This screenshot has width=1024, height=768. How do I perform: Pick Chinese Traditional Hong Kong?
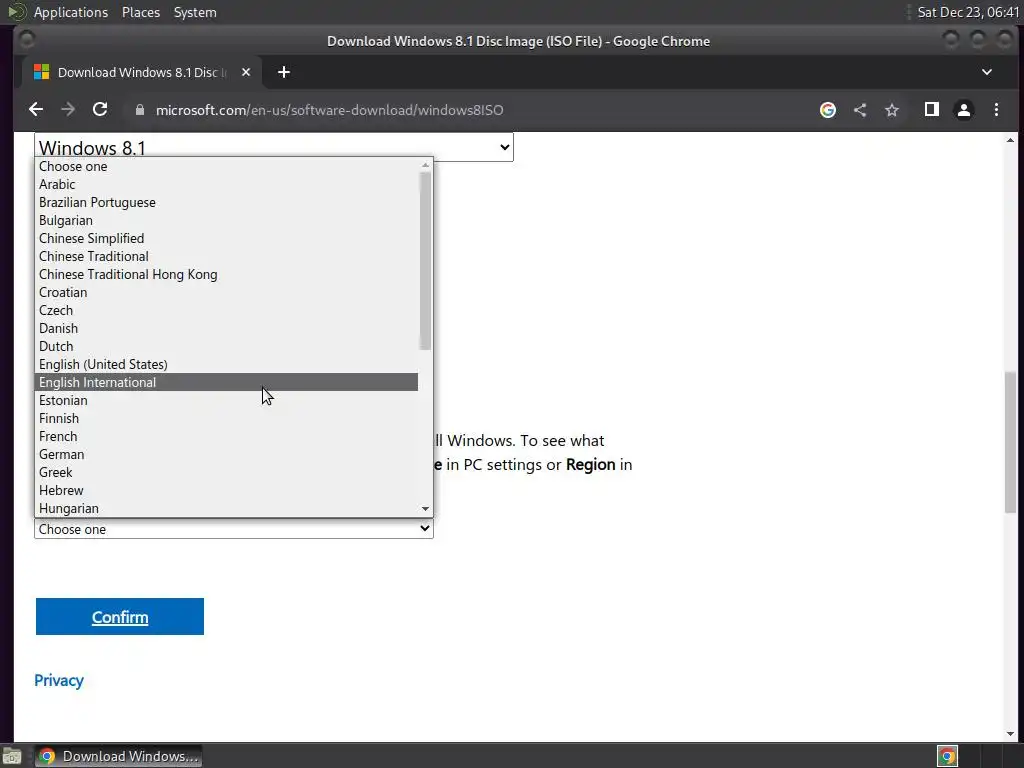(227, 274)
